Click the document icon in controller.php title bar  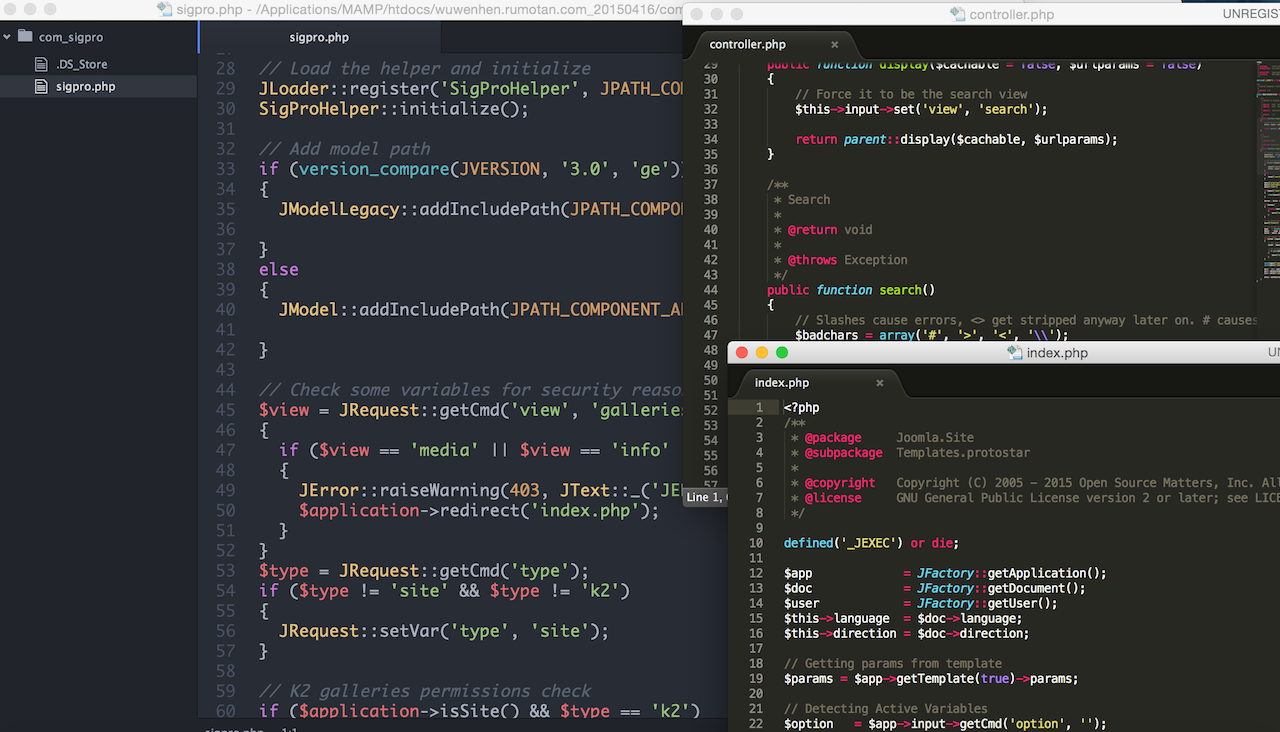point(958,14)
